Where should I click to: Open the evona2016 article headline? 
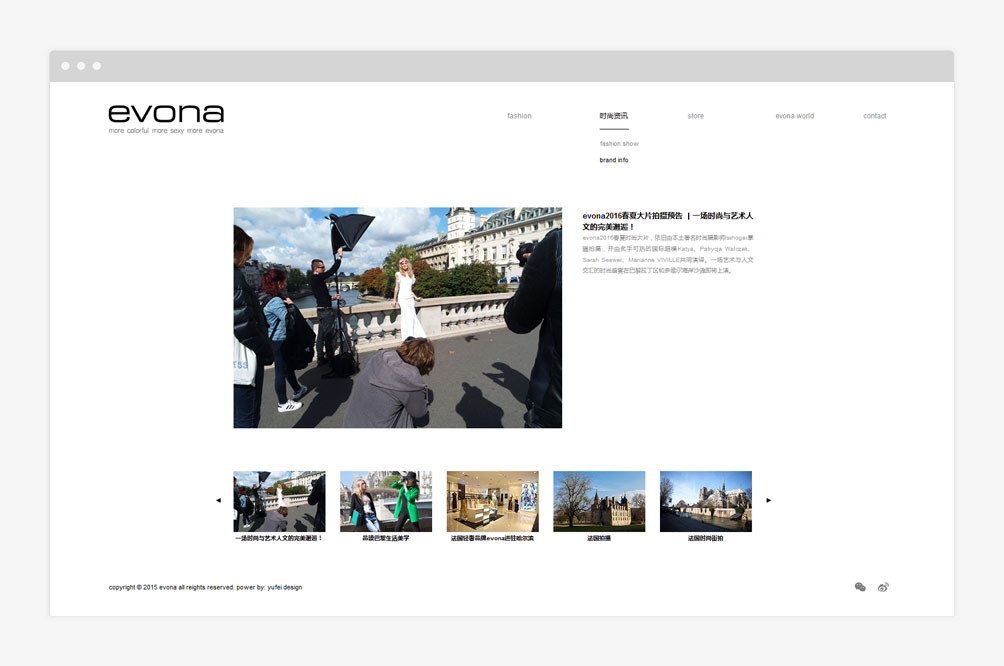click(667, 221)
